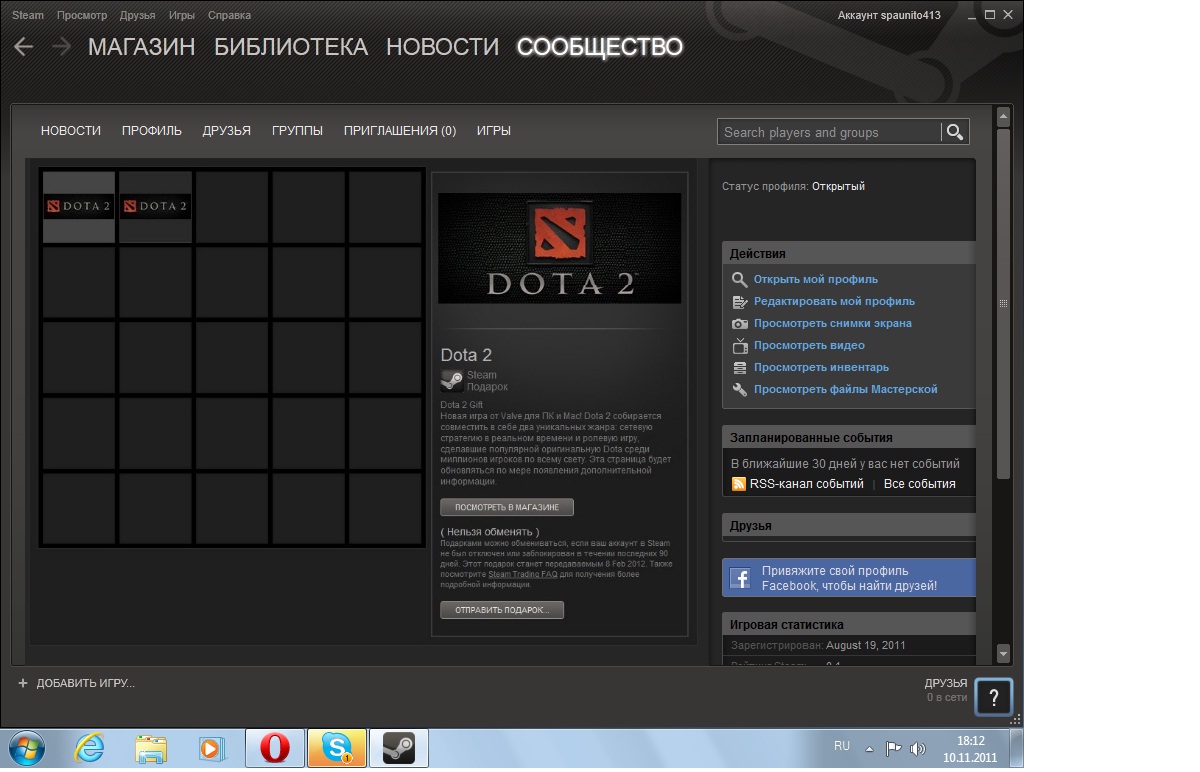Open the Игры menu in the menu bar
Image resolution: width=1200 pixels, height=772 pixels.
[x=182, y=15]
